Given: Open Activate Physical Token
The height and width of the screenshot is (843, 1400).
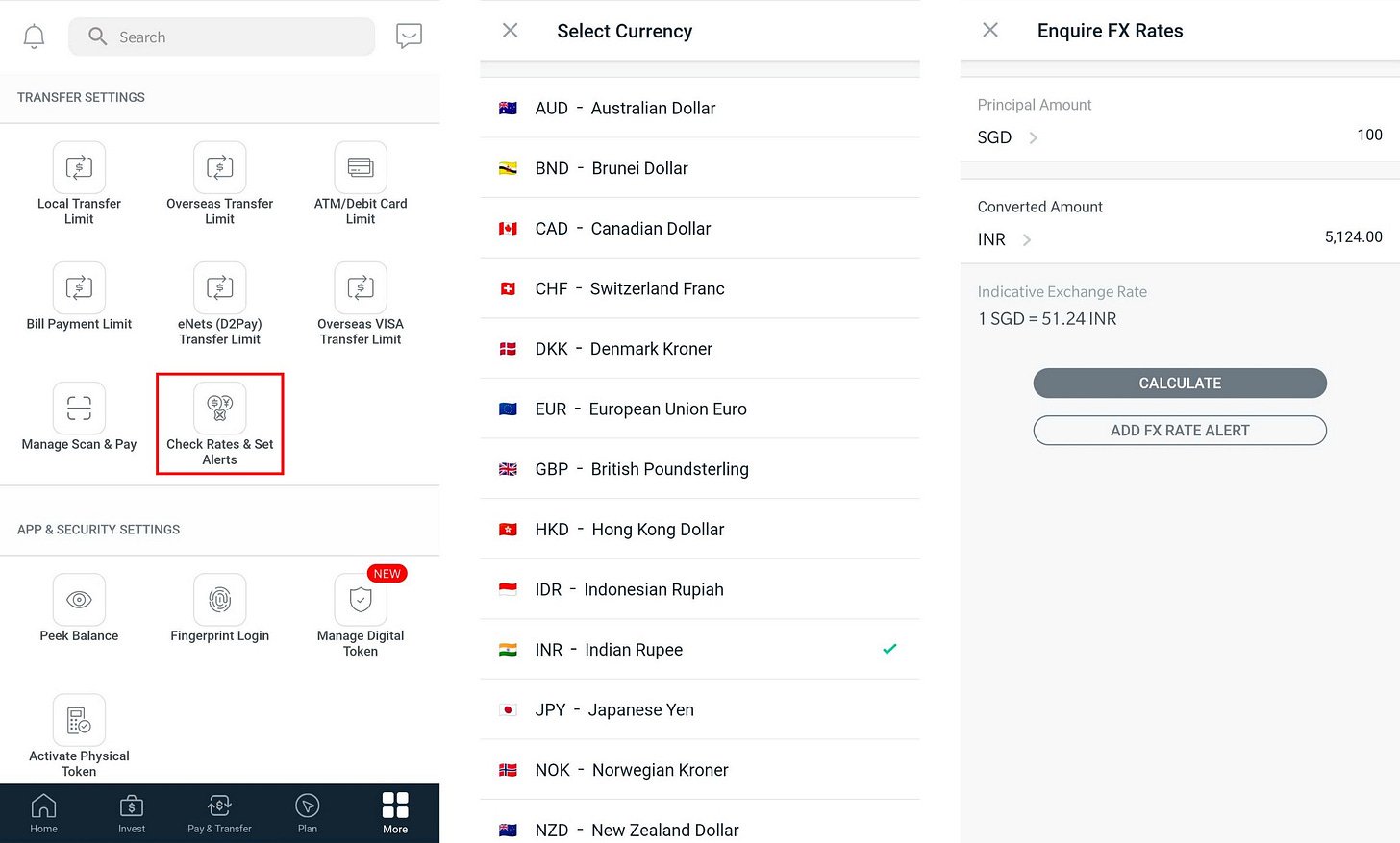Looking at the screenshot, I should tap(79, 736).
